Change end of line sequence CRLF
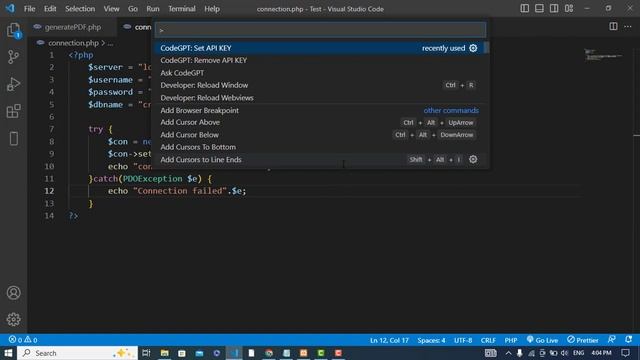Viewport: 640px width, 360px height. [488, 340]
